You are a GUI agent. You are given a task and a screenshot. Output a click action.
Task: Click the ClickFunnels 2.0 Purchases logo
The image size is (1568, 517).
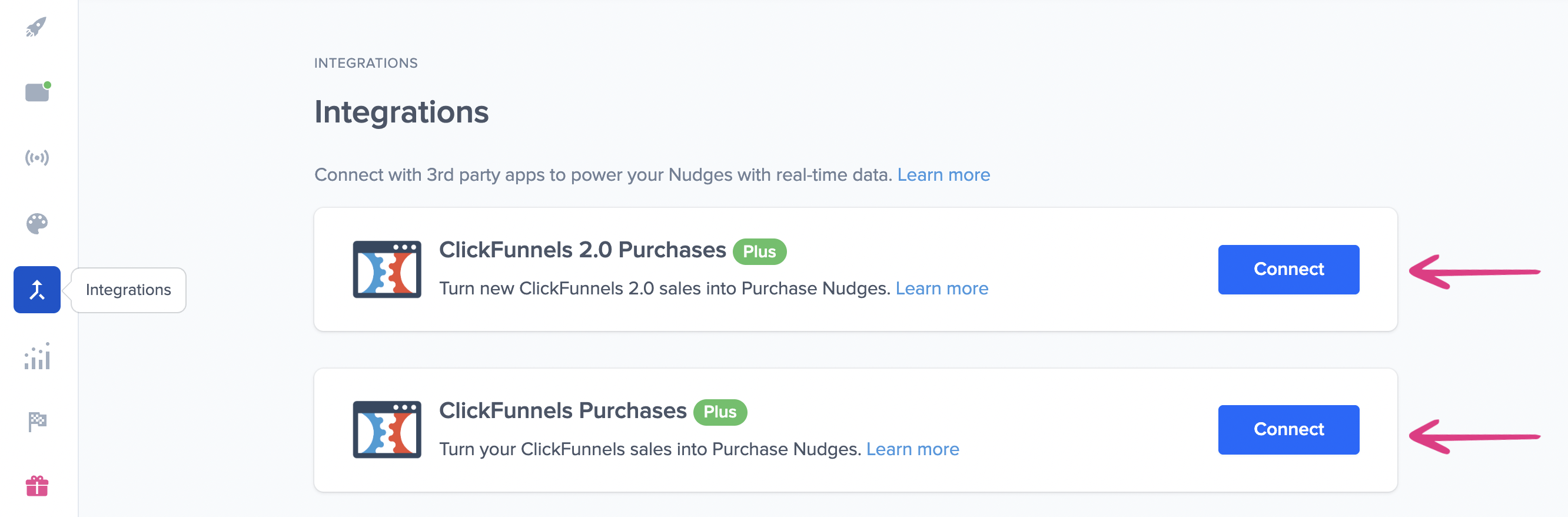pyautogui.click(x=387, y=269)
